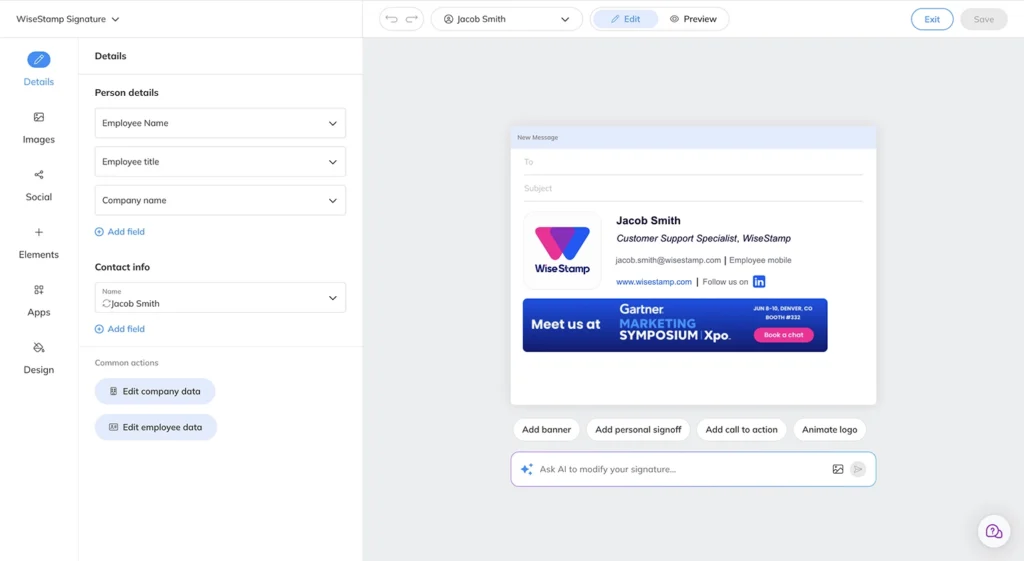Click the Edit company data button
The width and height of the screenshot is (1024, 561).
pos(155,391)
